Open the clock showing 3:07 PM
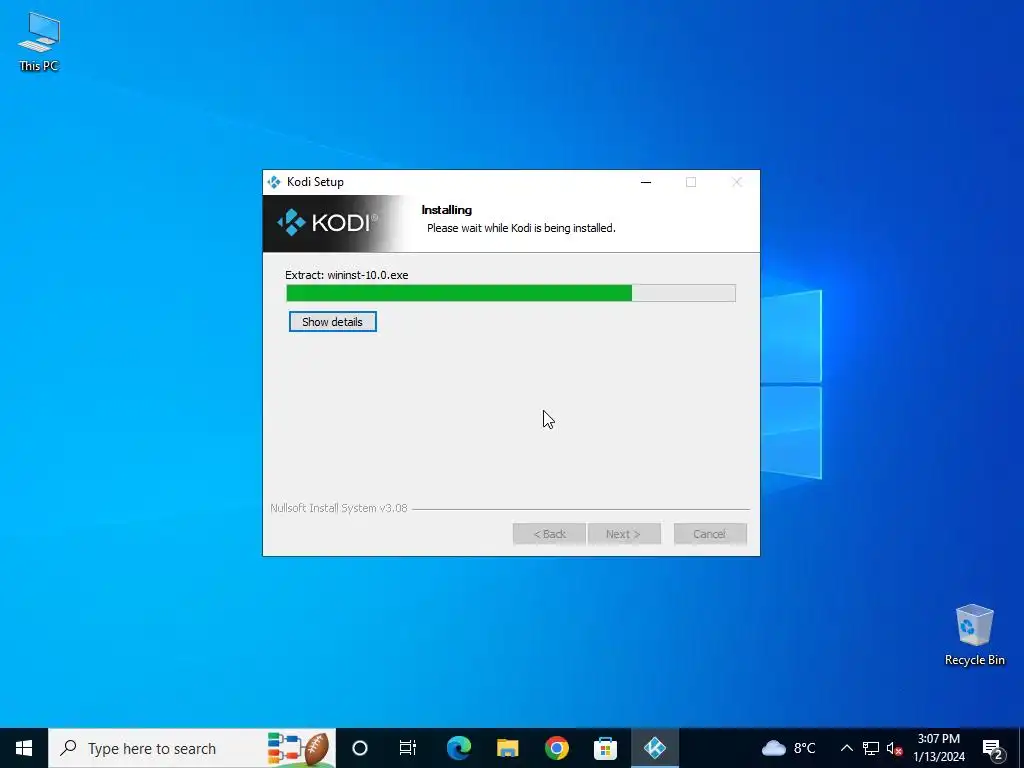 [x=939, y=748]
